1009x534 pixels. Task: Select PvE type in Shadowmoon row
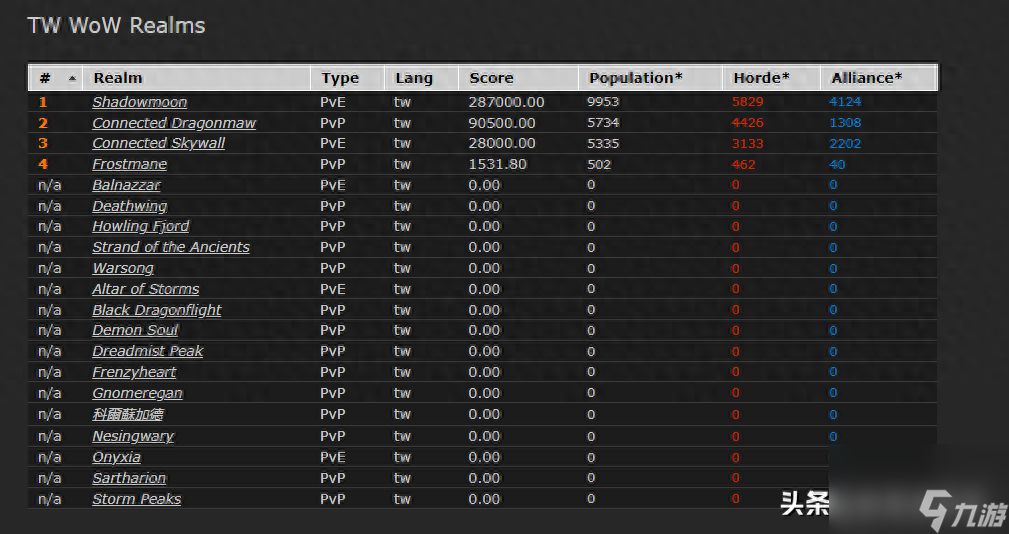[x=333, y=102]
